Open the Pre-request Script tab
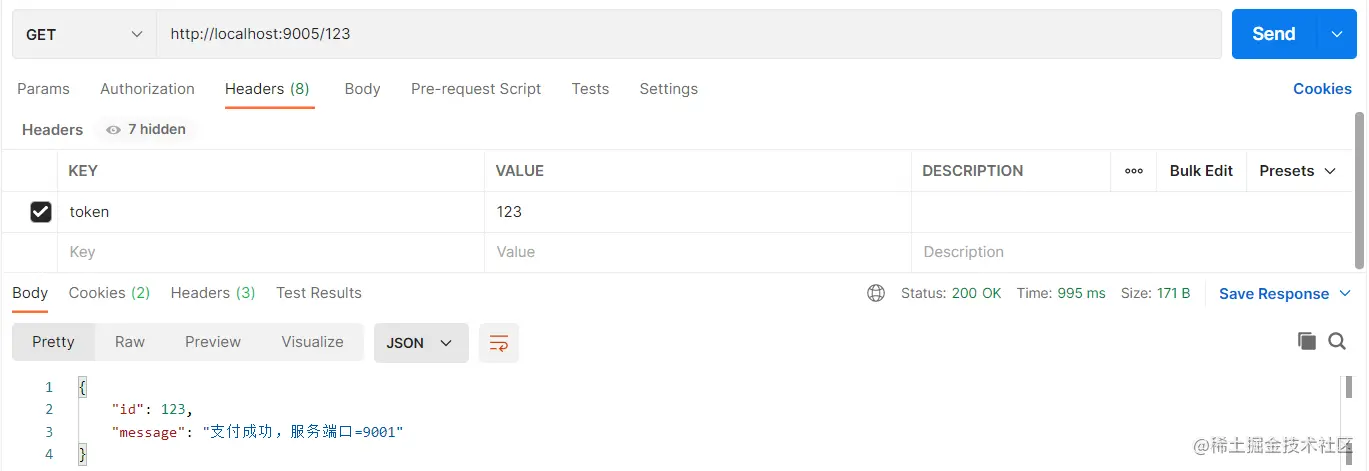This screenshot has width=1369, height=471. [x=476, y=89]
